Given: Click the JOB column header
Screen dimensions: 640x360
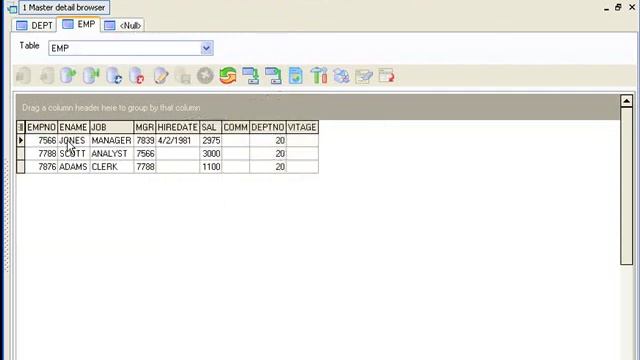Looking at the screenshot, I should 112,127.
